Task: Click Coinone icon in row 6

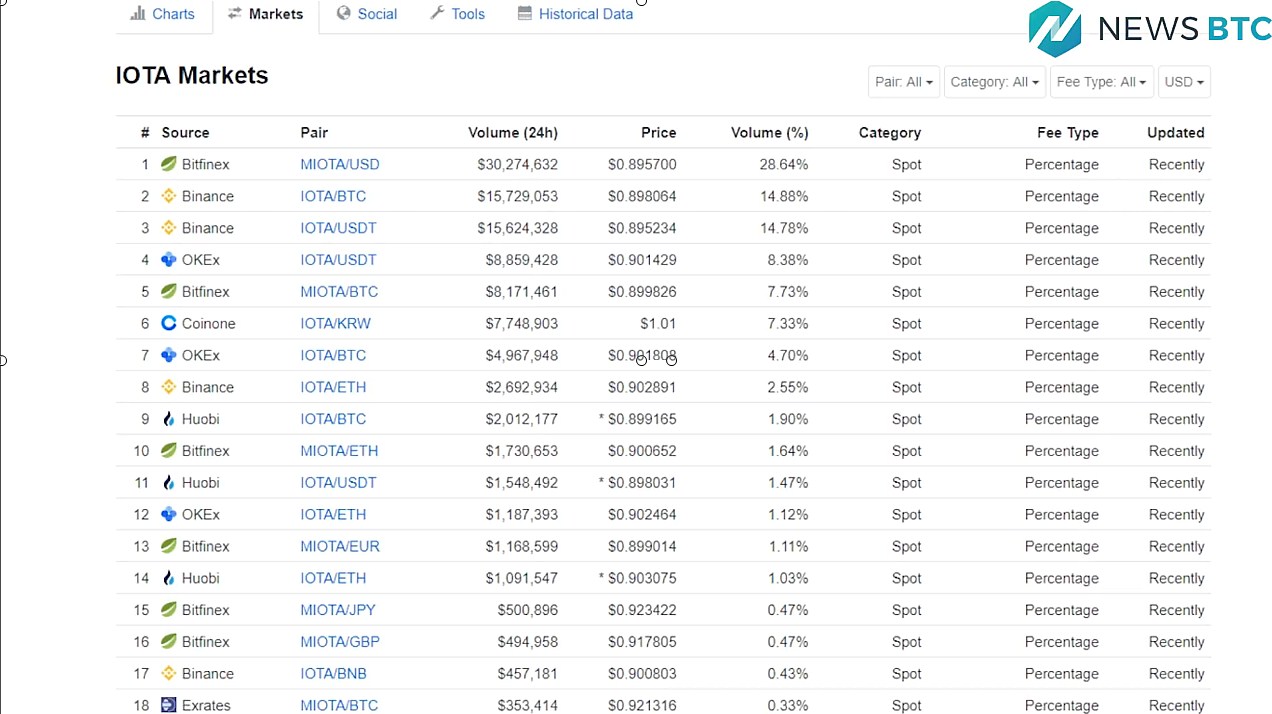Action: 169,323
